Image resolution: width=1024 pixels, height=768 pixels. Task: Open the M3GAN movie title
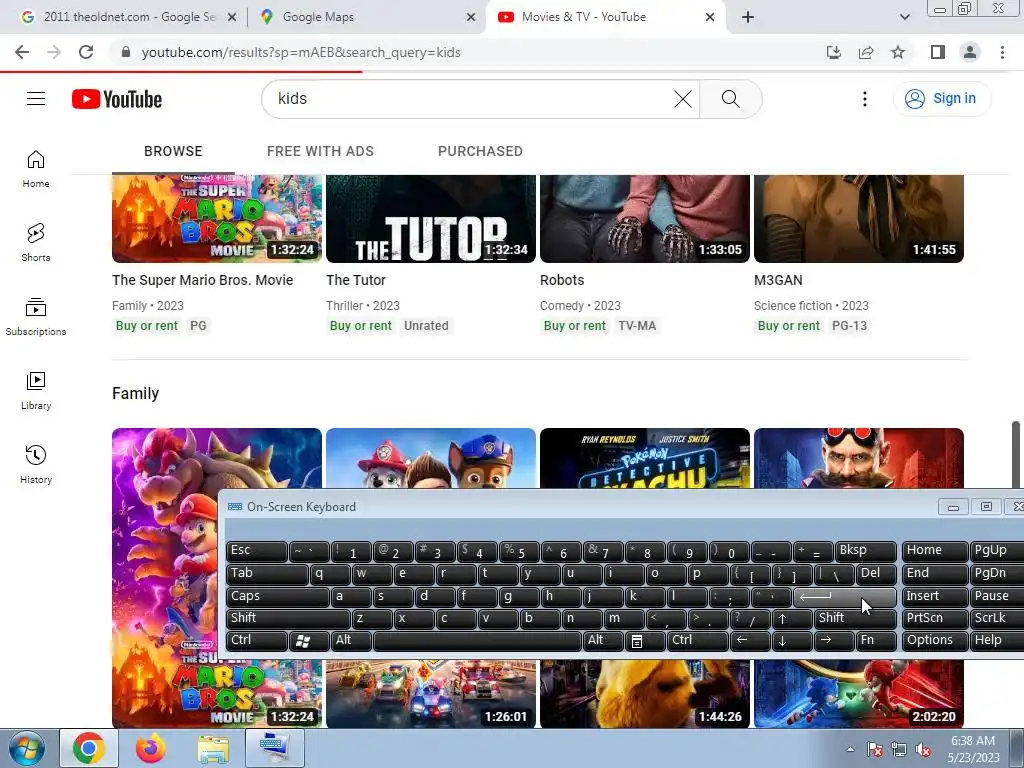coord(778,280)
